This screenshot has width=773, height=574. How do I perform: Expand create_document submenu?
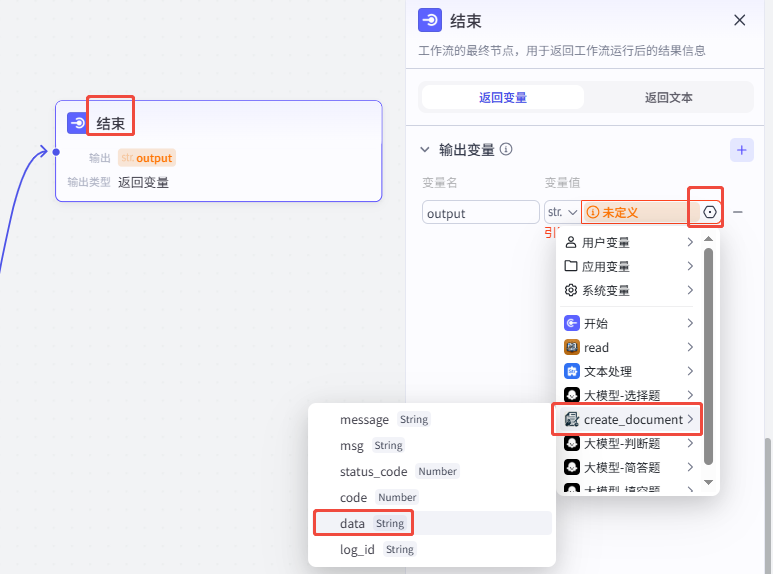point(628,419)
